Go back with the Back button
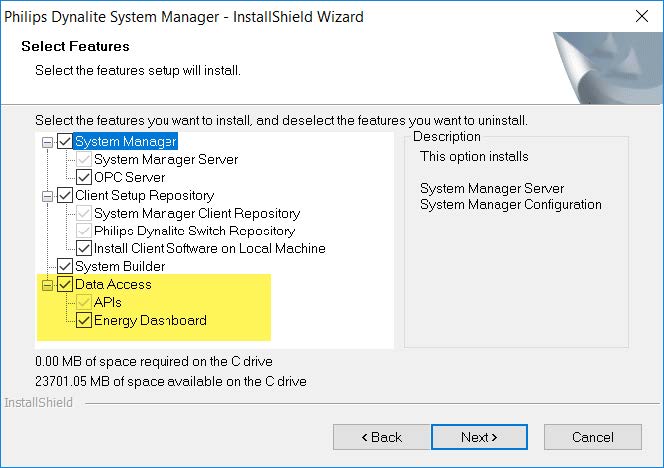This screenshot has width=664, height=468. (382, 437)
